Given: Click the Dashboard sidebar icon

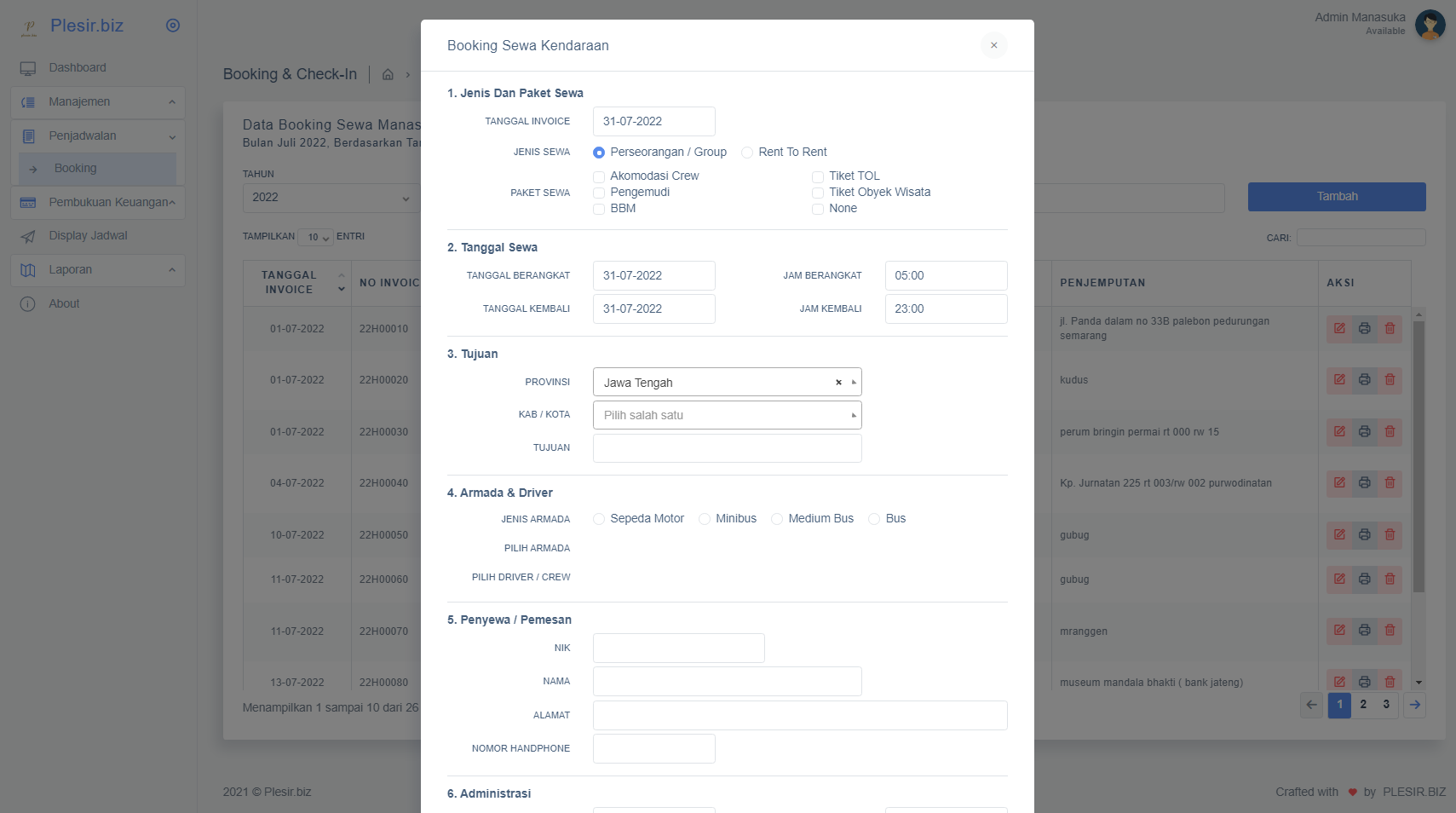Looking at the screenshot, I should tap(28, 67).
